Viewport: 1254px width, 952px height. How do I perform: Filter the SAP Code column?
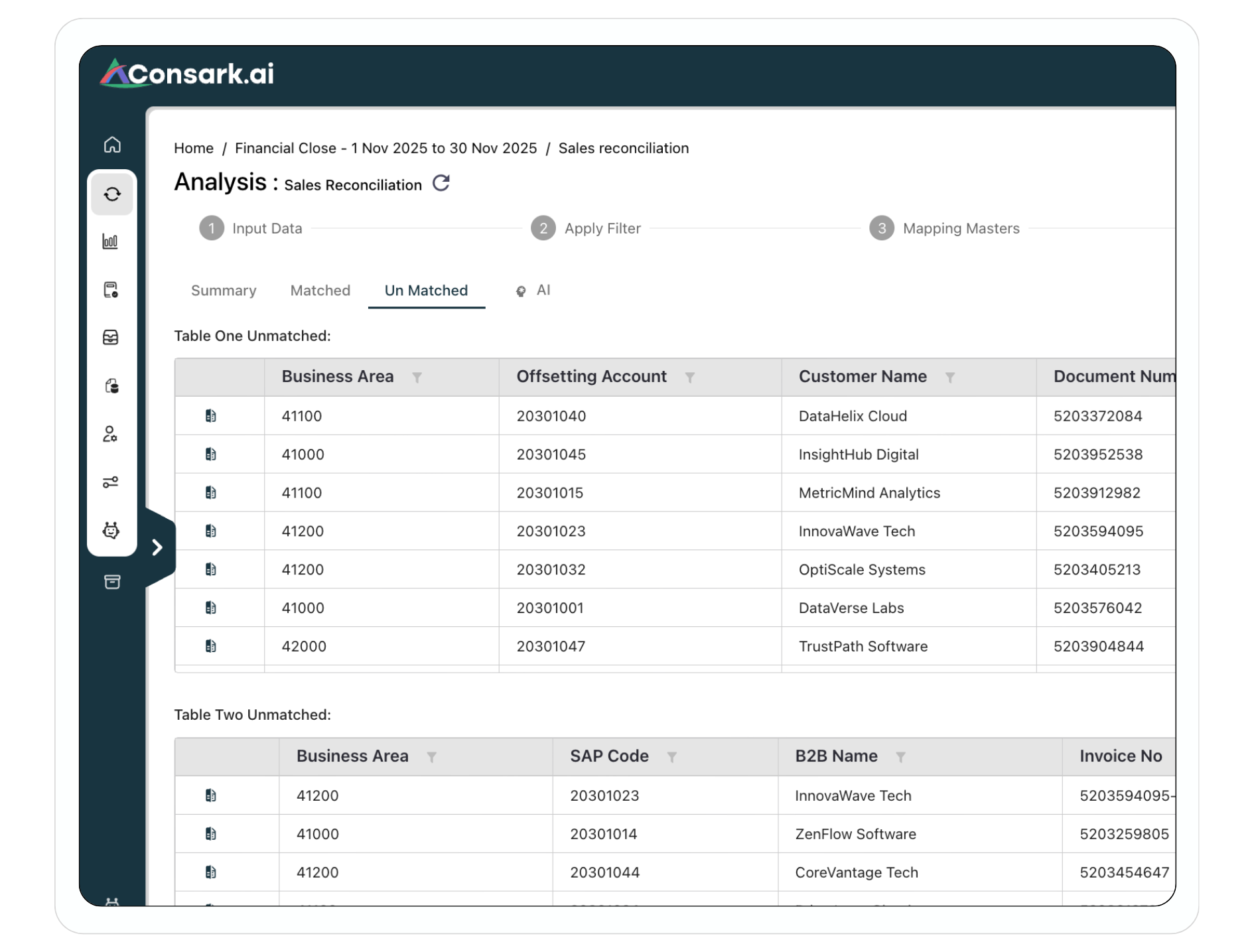tap(671, 757)
